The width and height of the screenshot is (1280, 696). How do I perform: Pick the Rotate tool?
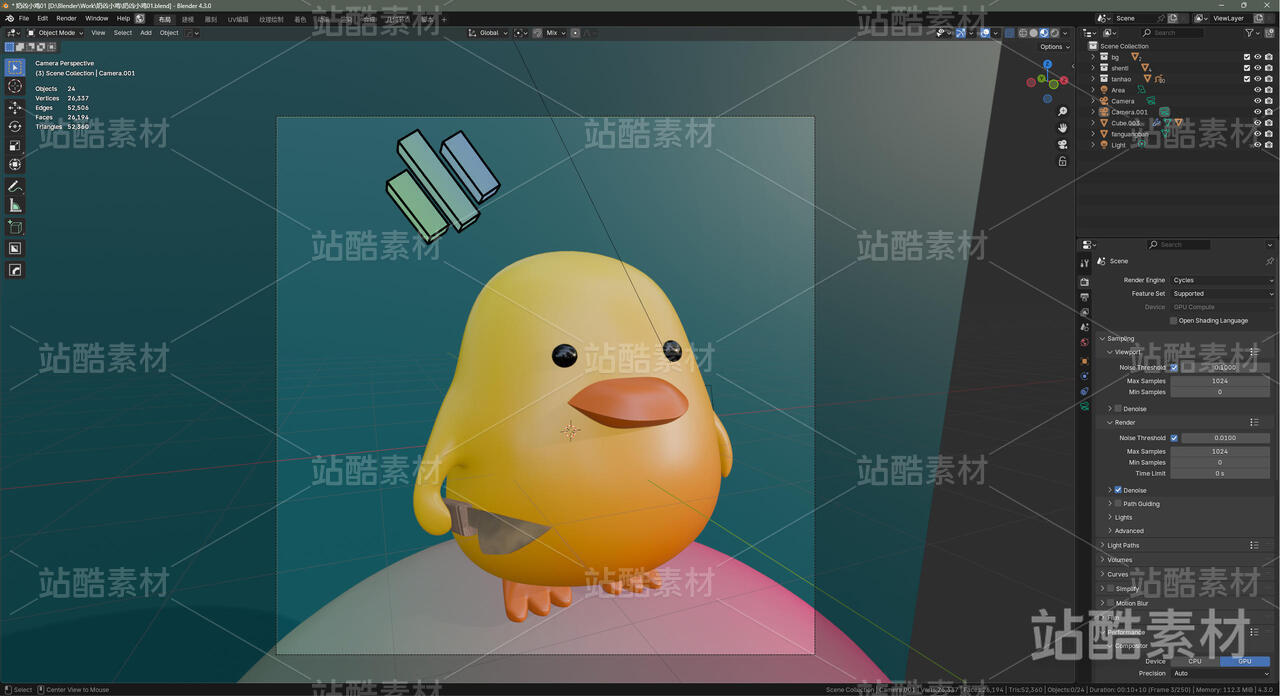pos(15,126)
